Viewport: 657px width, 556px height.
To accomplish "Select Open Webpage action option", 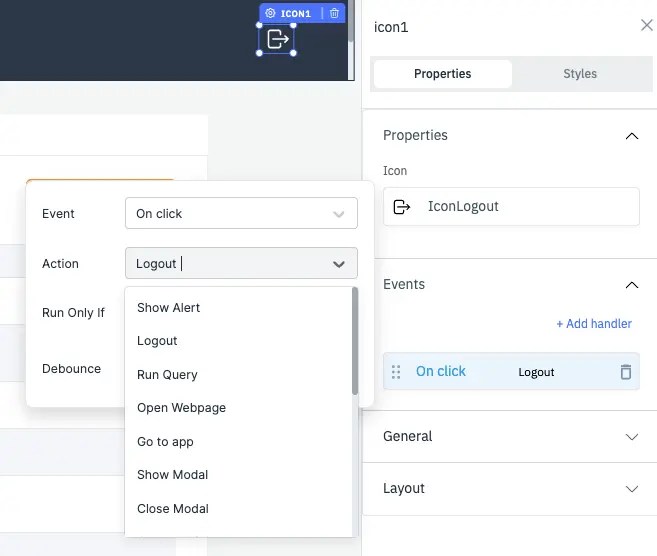I will (x=181, y=408).
